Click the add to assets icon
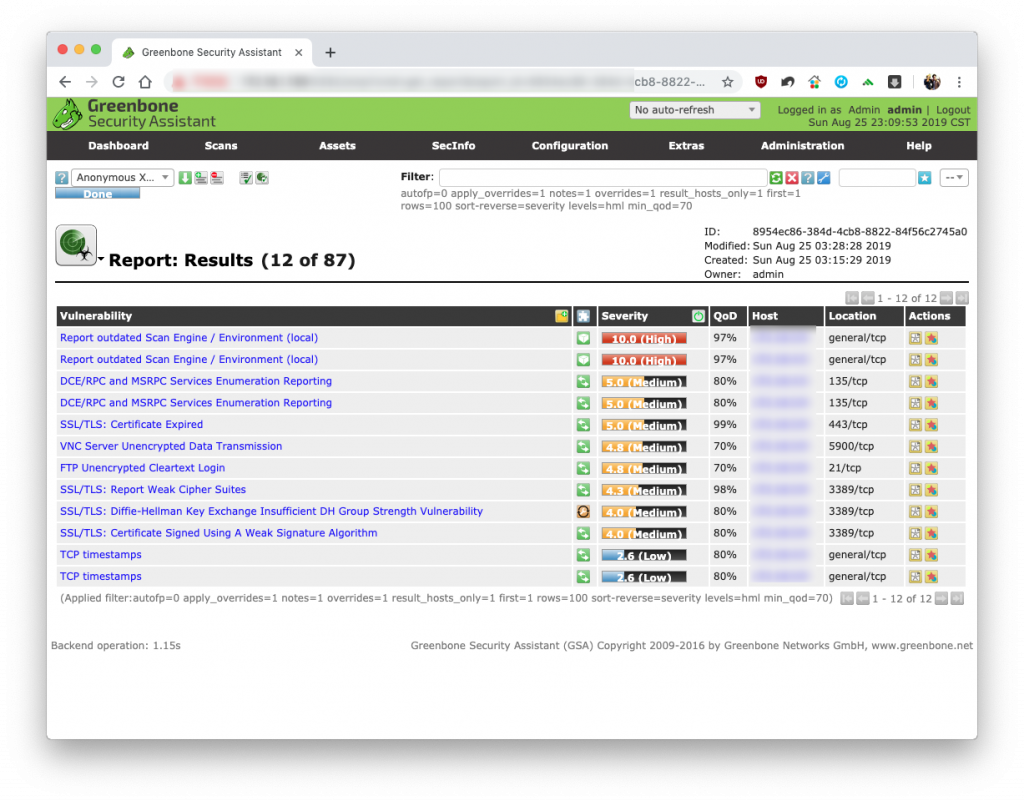Image resolution: width=1024 pixels, height=801 pixels. tap(201, 178)
